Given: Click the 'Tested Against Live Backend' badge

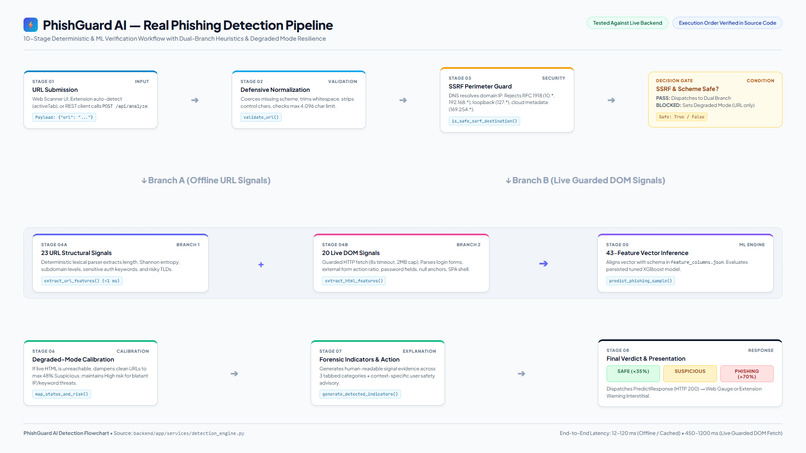Looking at the screenshot, I should coord(627,23).
